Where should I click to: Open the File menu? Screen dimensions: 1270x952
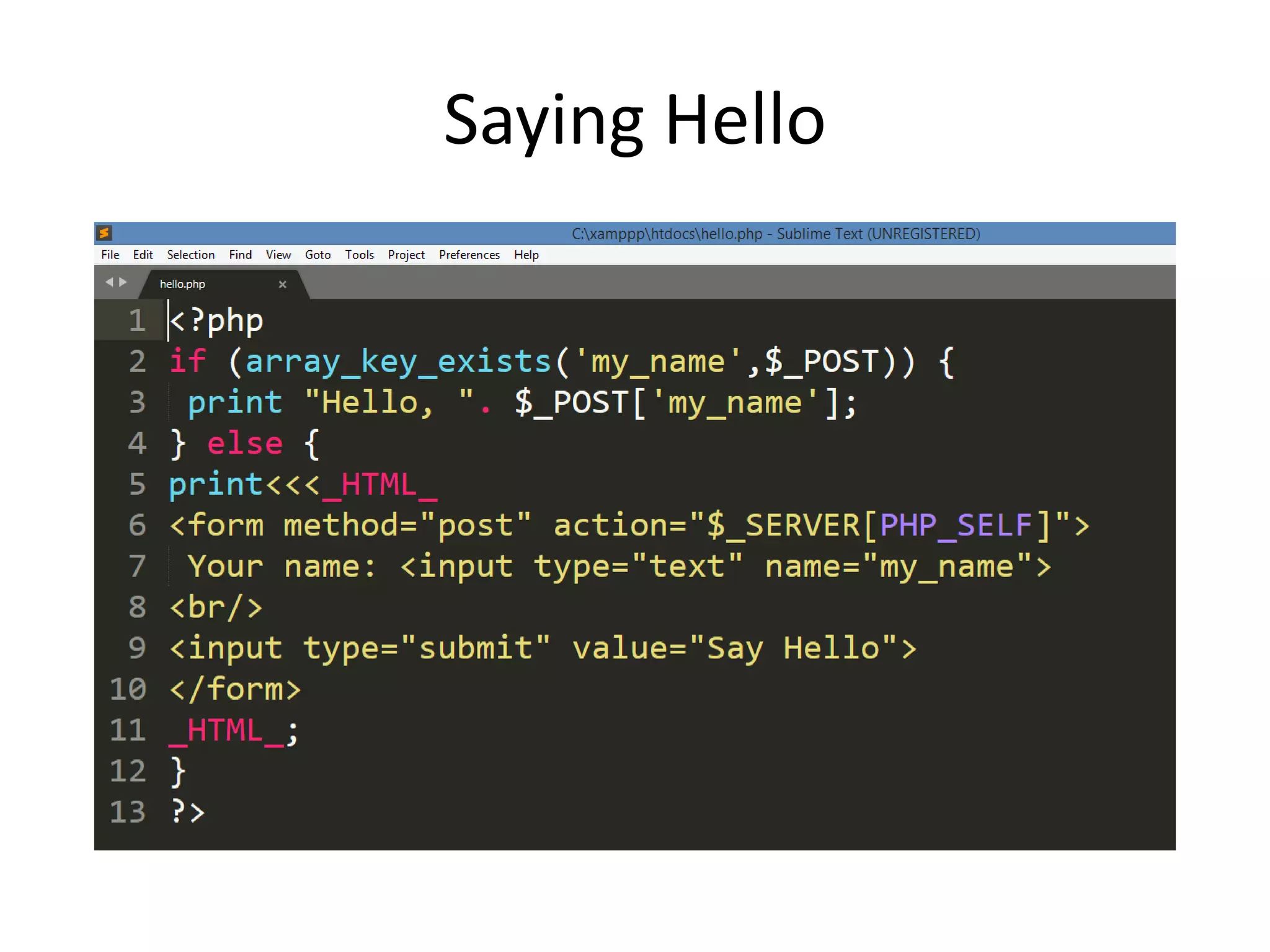(x=110, y=255)
